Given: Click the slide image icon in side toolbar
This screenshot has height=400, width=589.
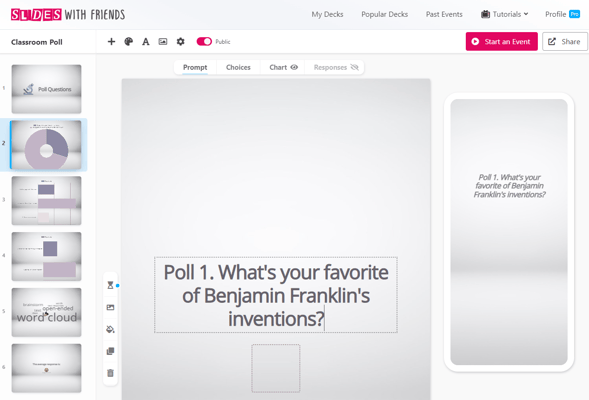Looking at the screenshot, I should (x=110, y=308).
